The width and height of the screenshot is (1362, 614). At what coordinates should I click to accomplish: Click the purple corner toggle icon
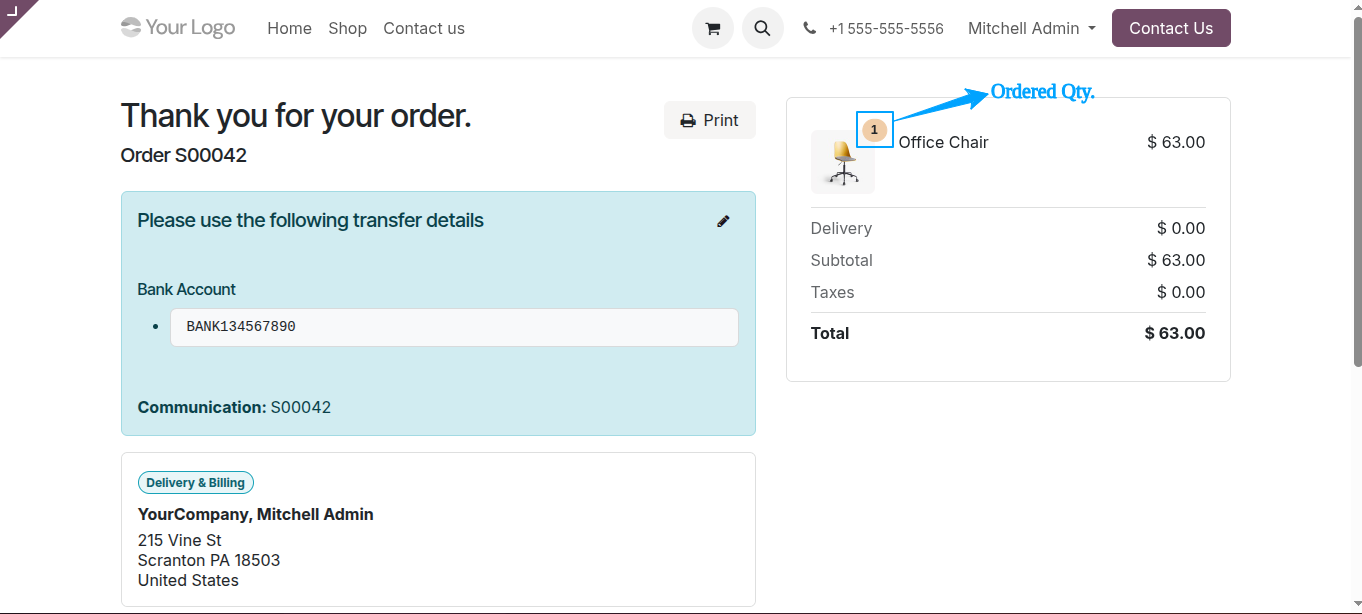click(x=15, y=13)
